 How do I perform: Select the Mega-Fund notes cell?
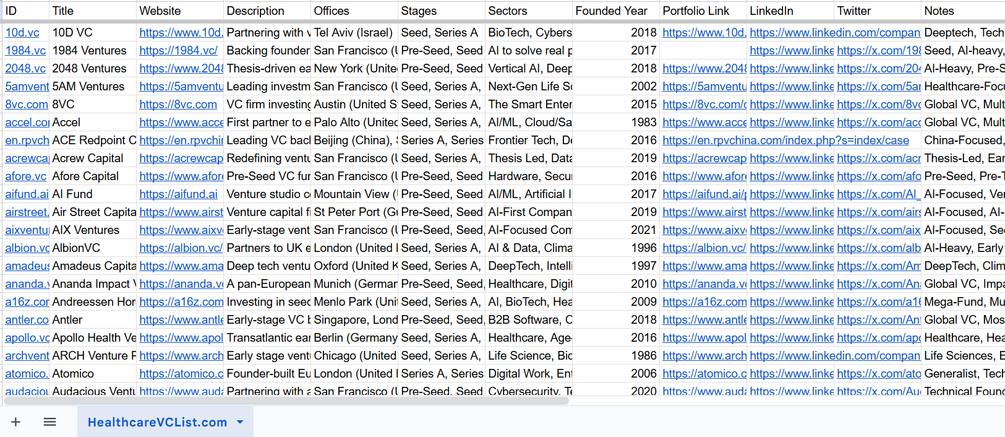click(963, 302)
